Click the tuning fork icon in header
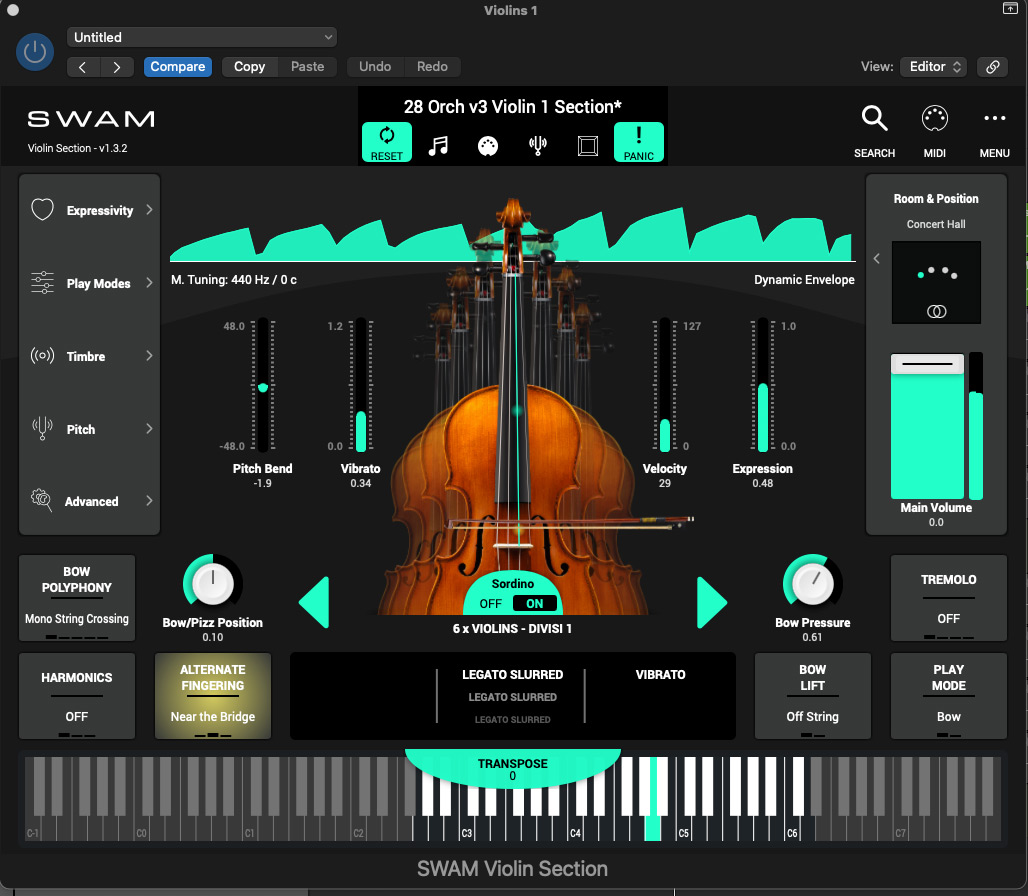The height and width of the screenshot is (896, 1028). pyautogui.click(x=538, y=146)
